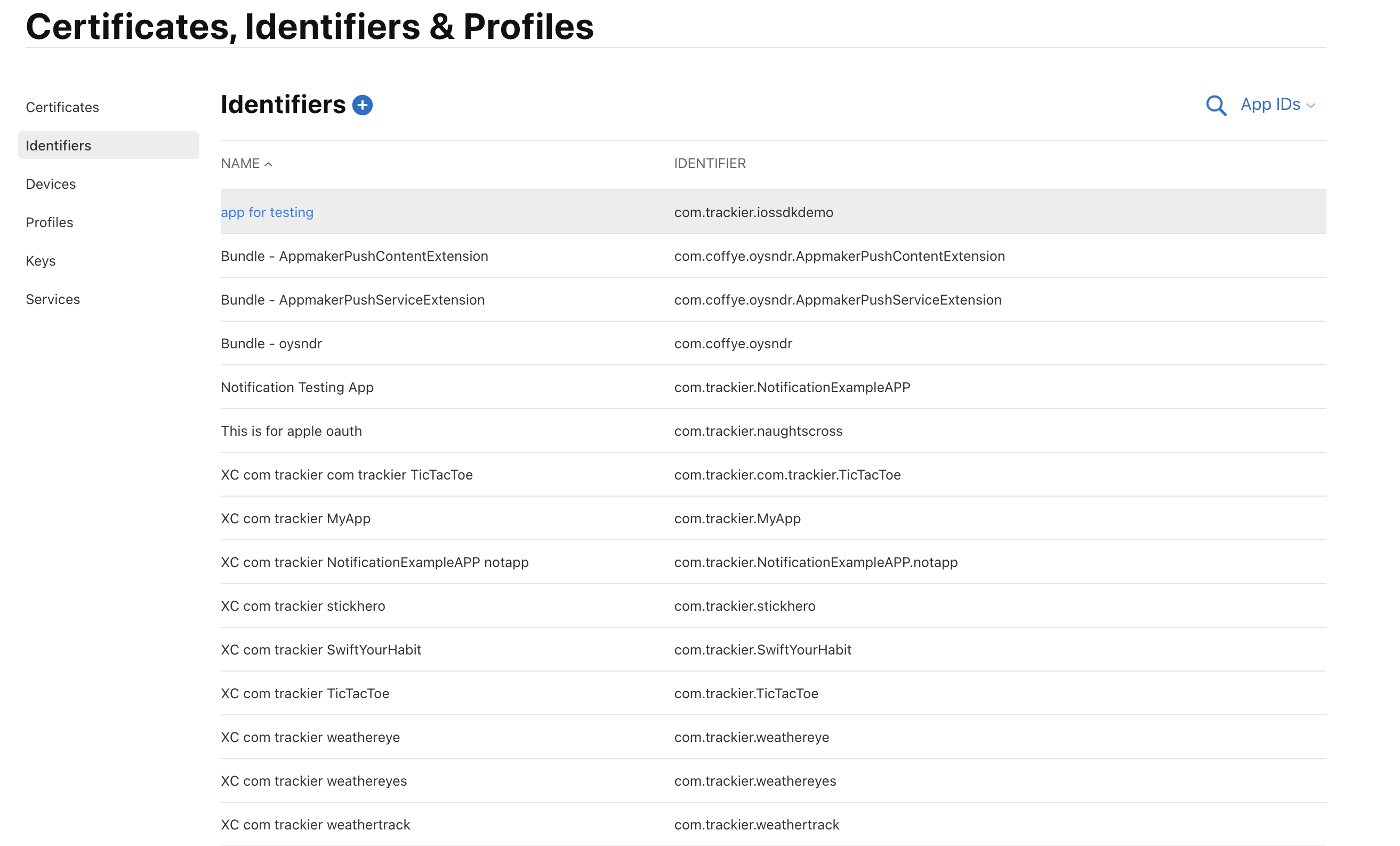Open the XC com trackier TicTacToe identifier

pos(304,693)
